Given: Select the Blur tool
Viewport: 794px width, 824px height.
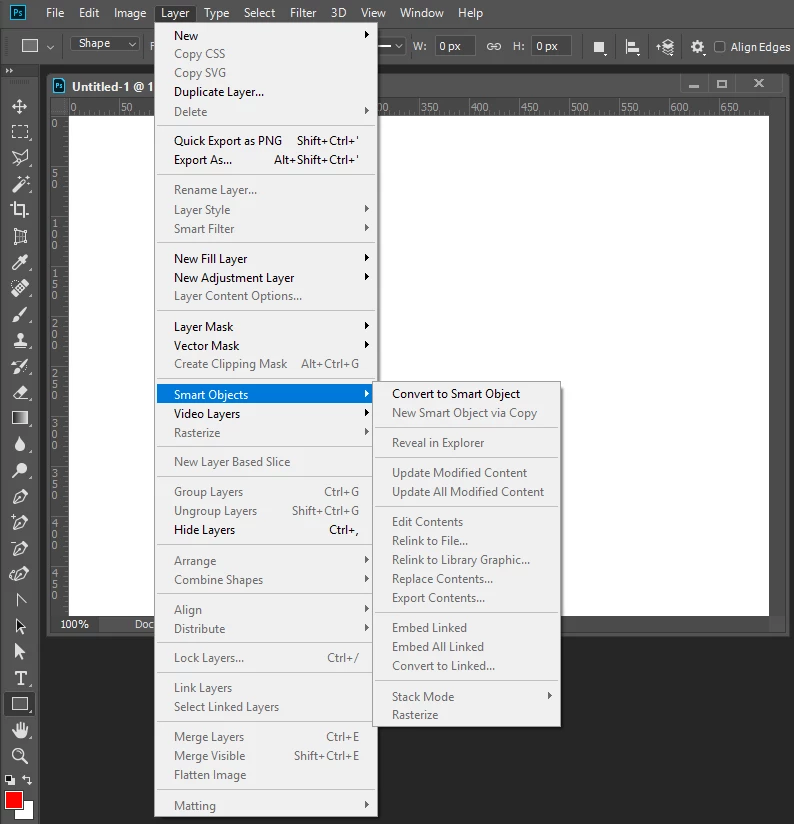Looking at the screenshot, I should (x=20, y=445).
